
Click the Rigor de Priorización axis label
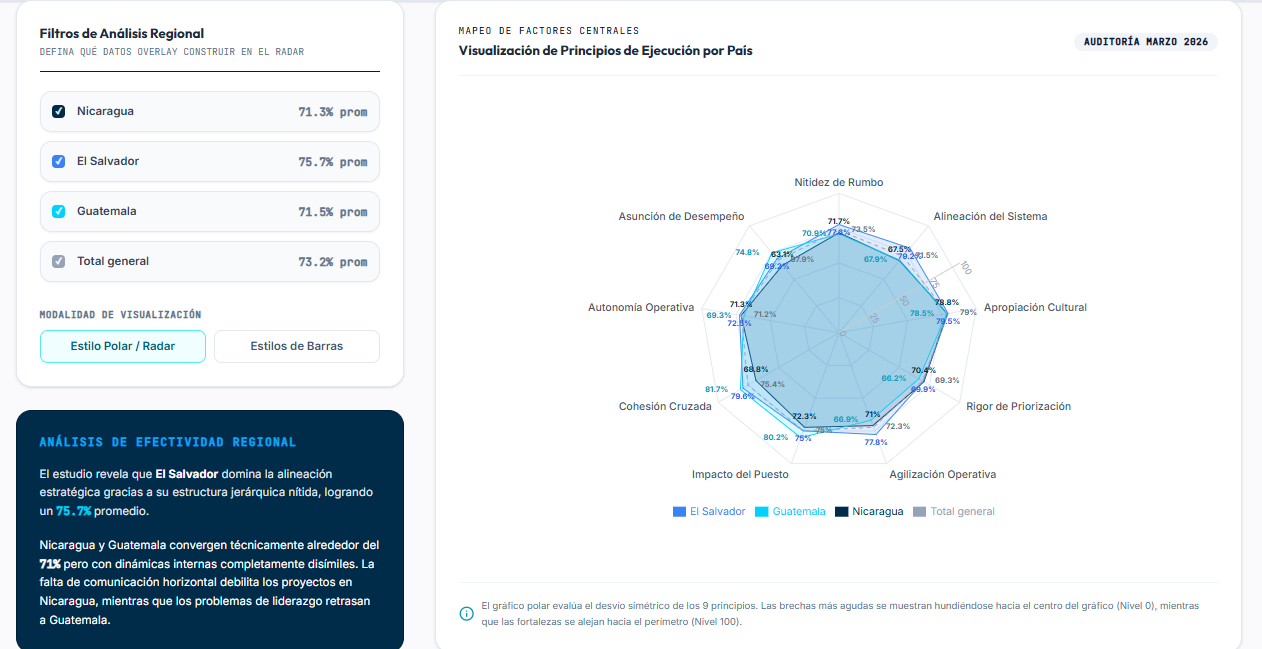coord(1018,406)
